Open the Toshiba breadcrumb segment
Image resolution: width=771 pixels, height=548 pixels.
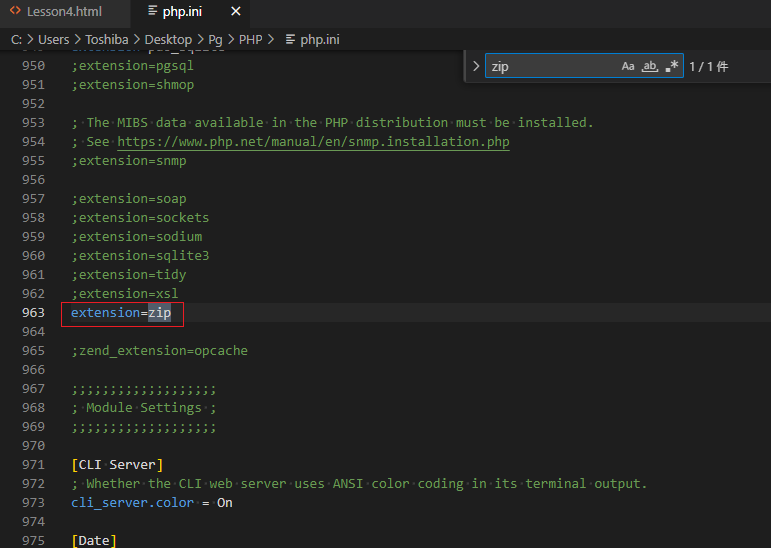coord(107,39)
